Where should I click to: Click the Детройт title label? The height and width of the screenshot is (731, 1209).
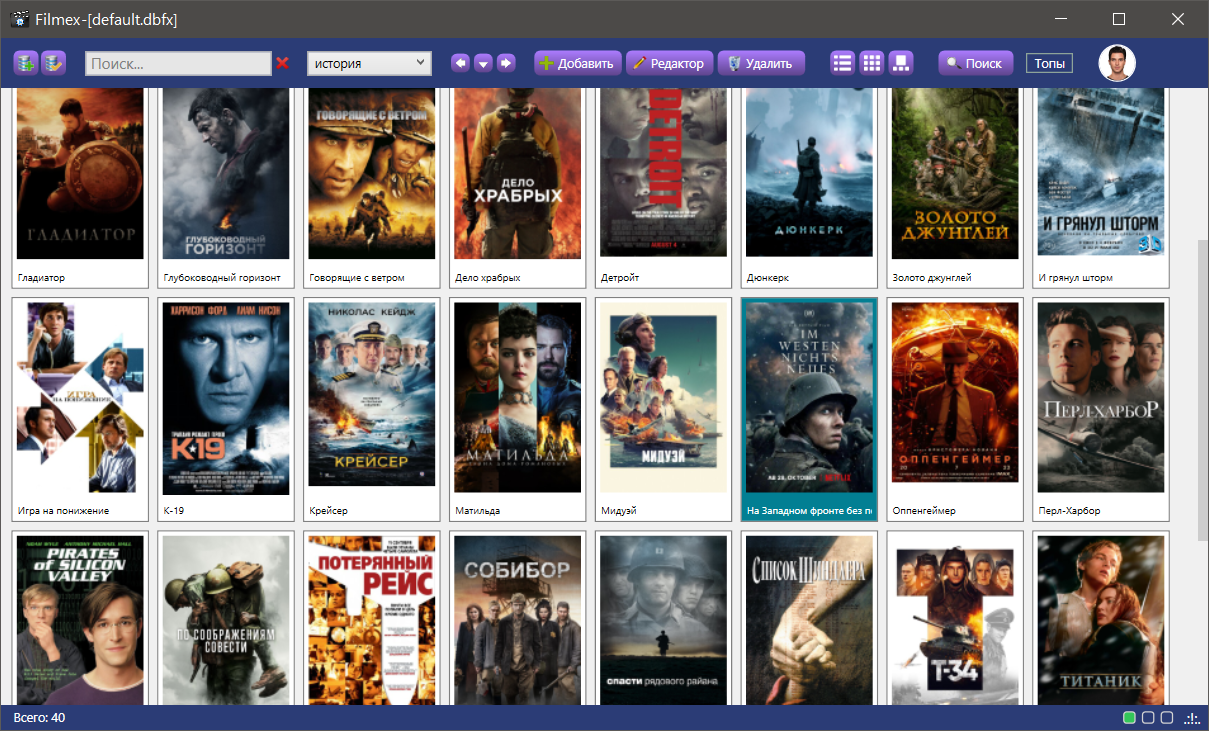[620, 278]
